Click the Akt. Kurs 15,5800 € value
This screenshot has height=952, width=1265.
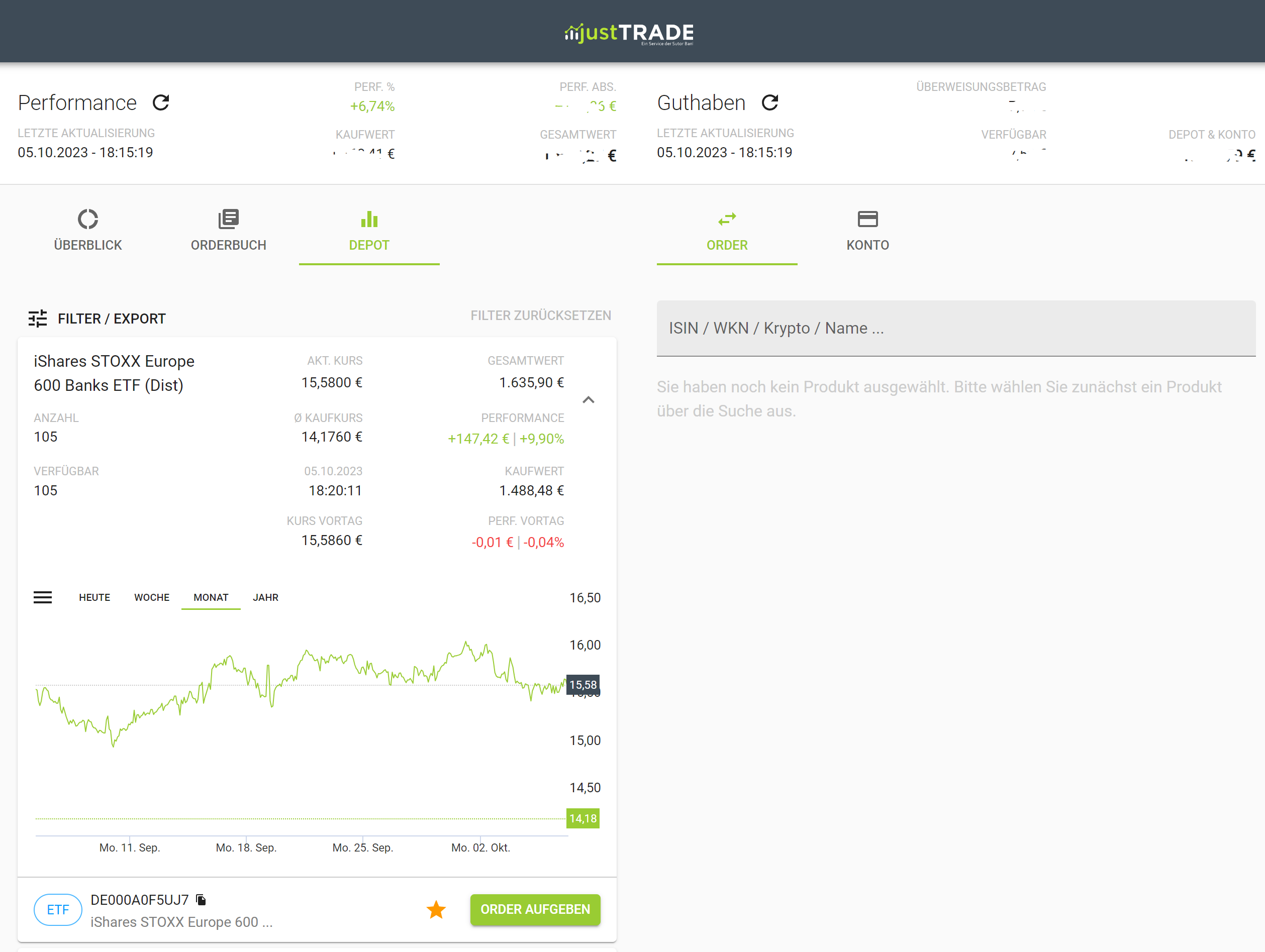[332, 382]
